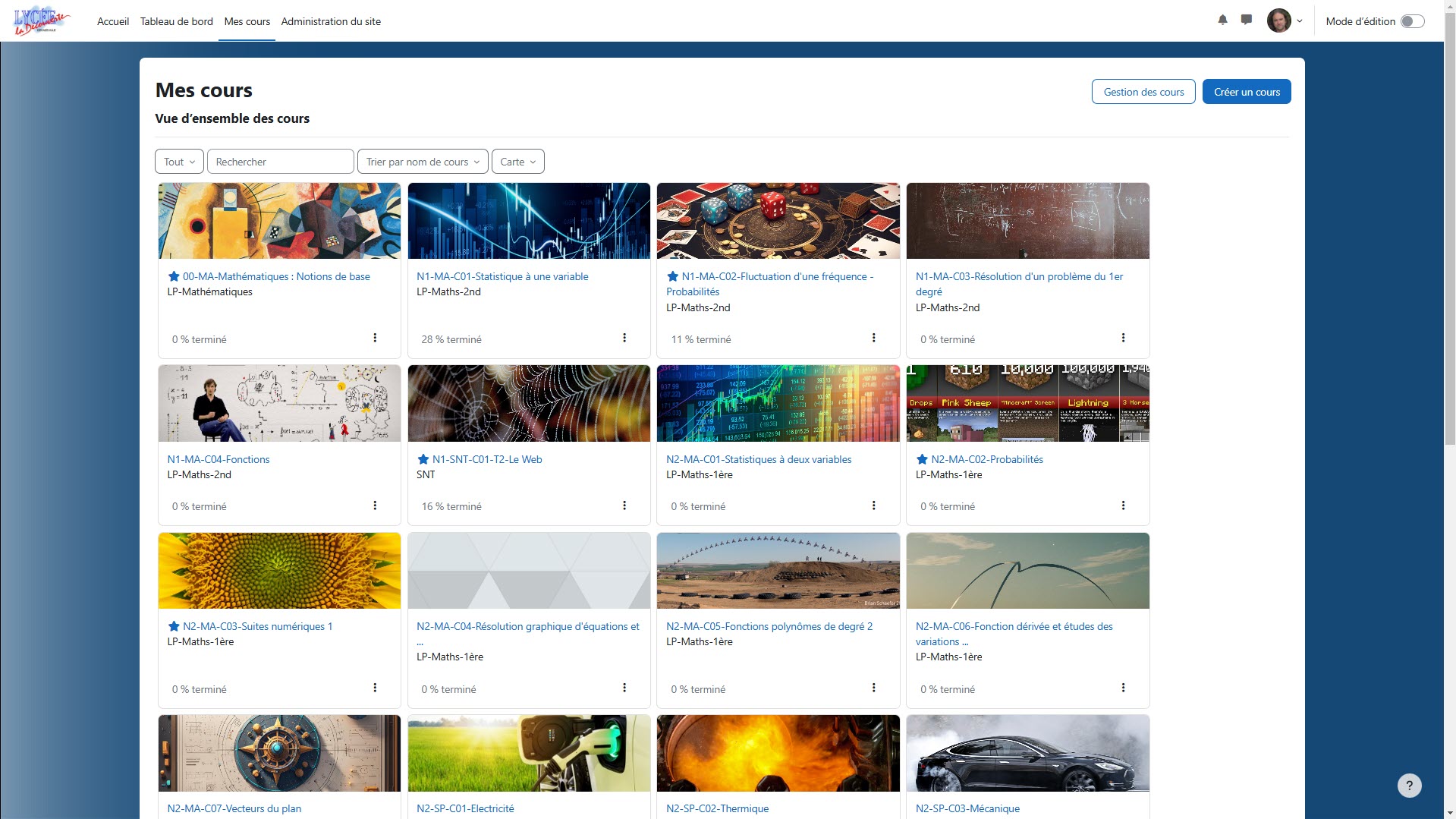
Task: Open the user profile avatar menu
Action: [1279, 20]
